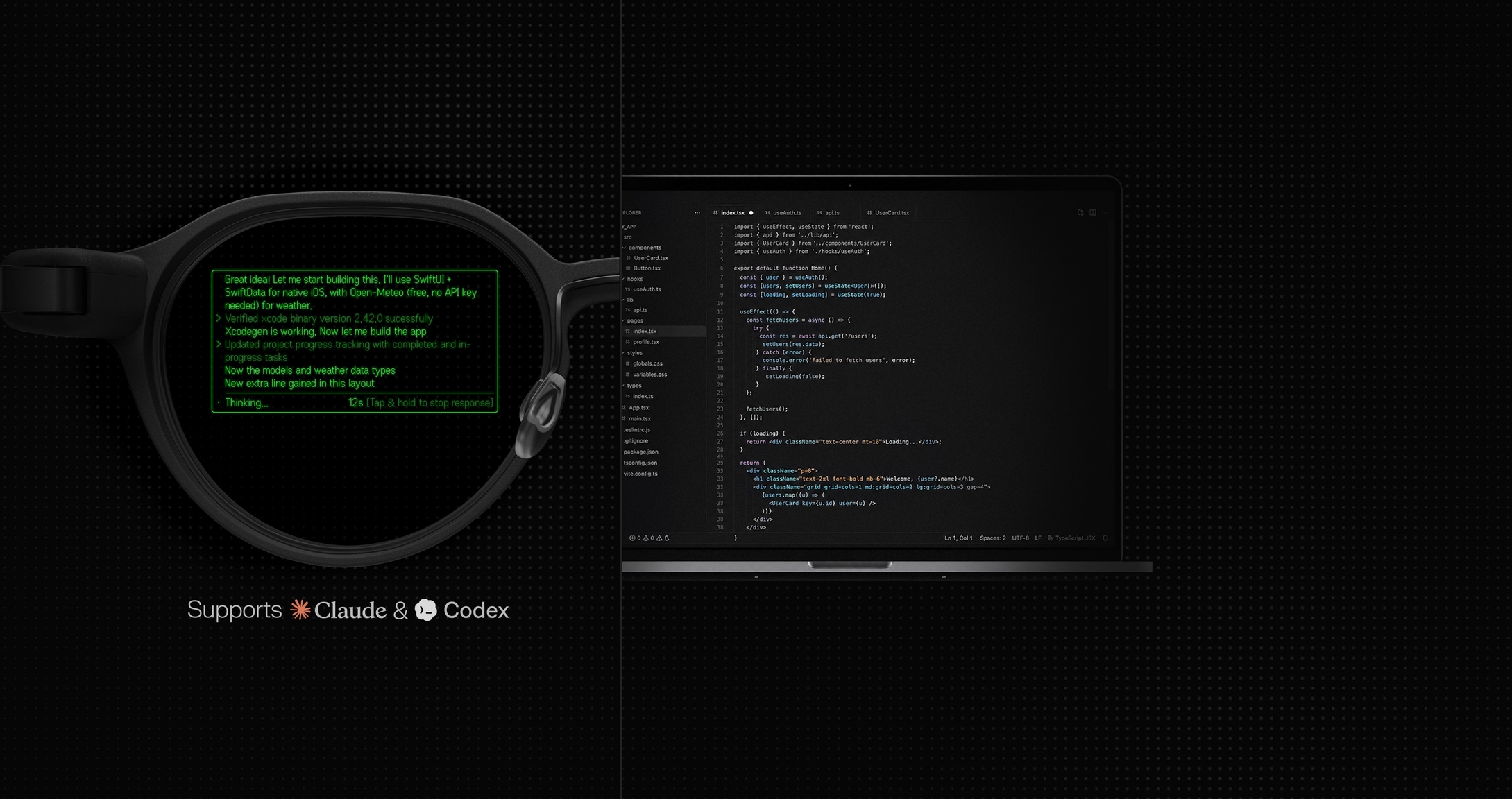Image resolution: width=1512 pixels, height=799 pixels.
Task: Click Tap & hold to stop response text
Action: point(430,402)
